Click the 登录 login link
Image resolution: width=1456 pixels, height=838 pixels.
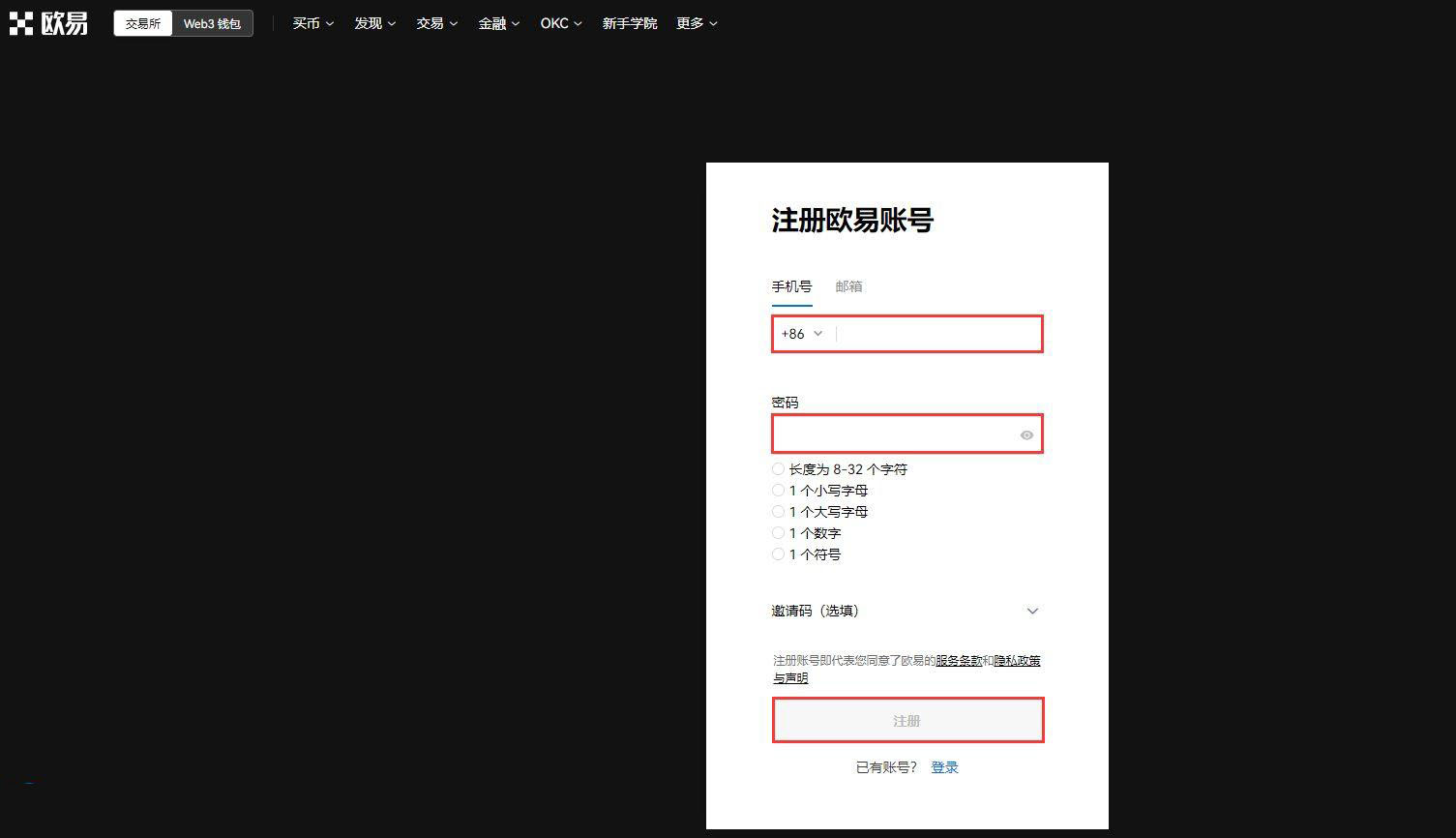coord(944,767)
